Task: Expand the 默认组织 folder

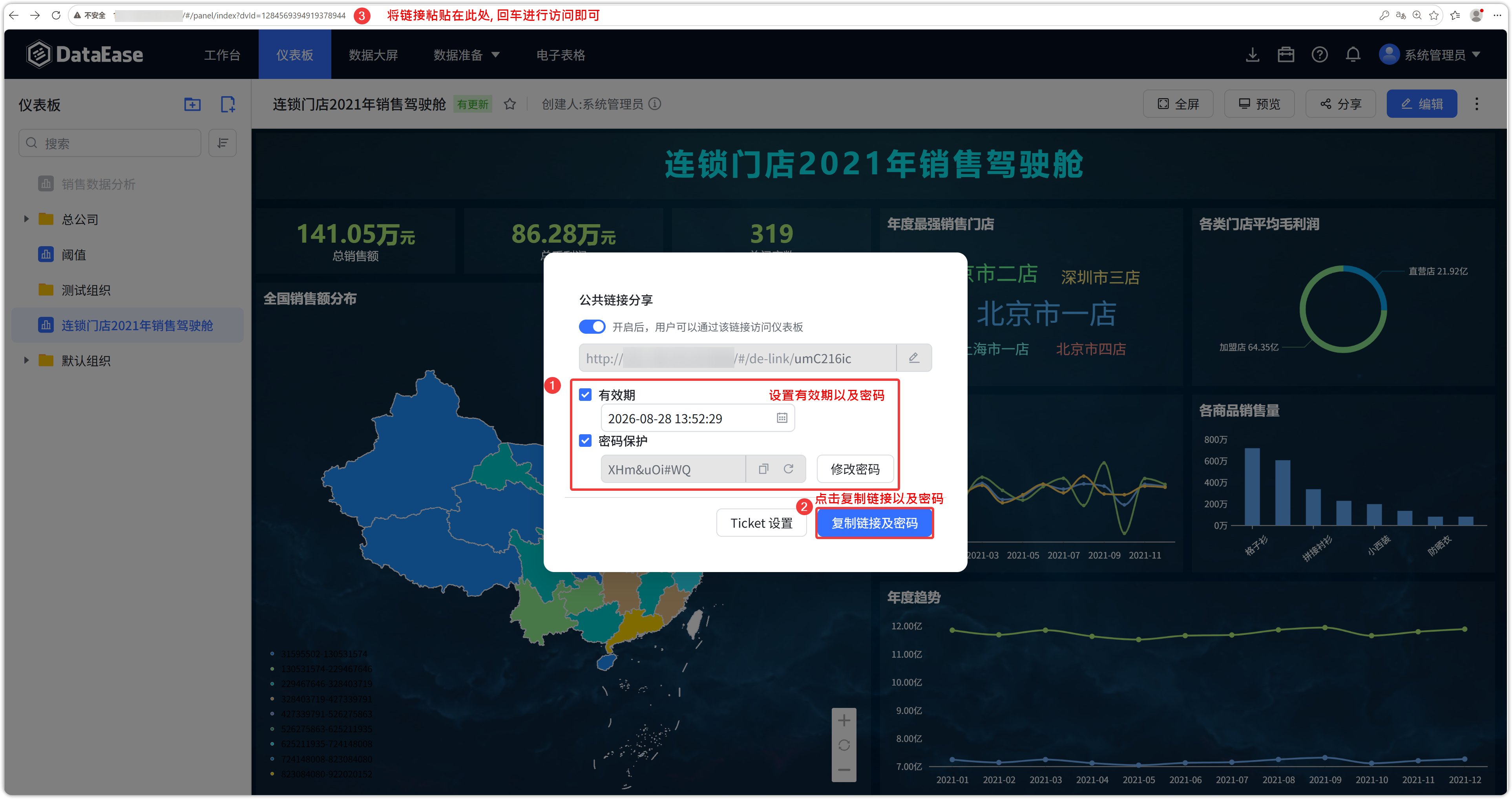Action: tap(26, 360)
